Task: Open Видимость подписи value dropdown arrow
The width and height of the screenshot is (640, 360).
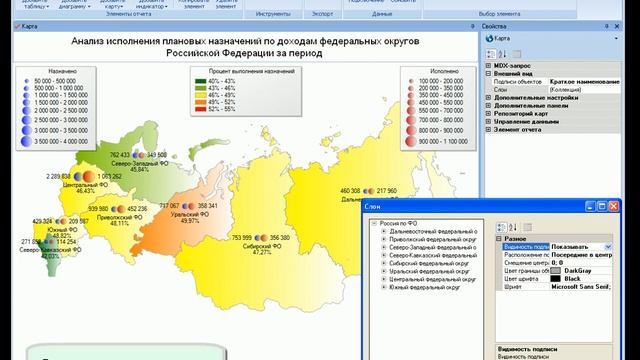Action: (x=608, y=247)
